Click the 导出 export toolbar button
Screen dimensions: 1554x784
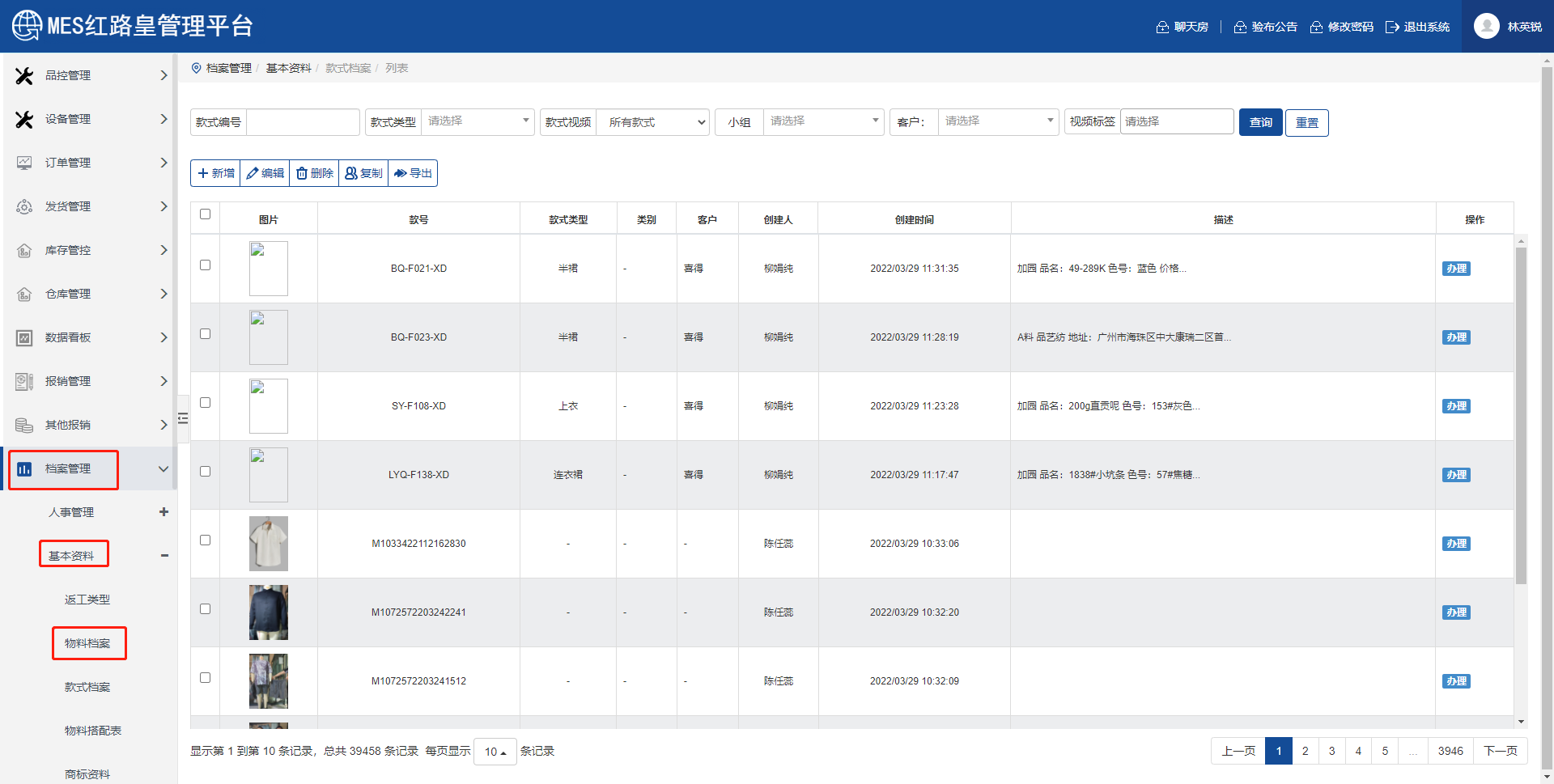(413, 173)
